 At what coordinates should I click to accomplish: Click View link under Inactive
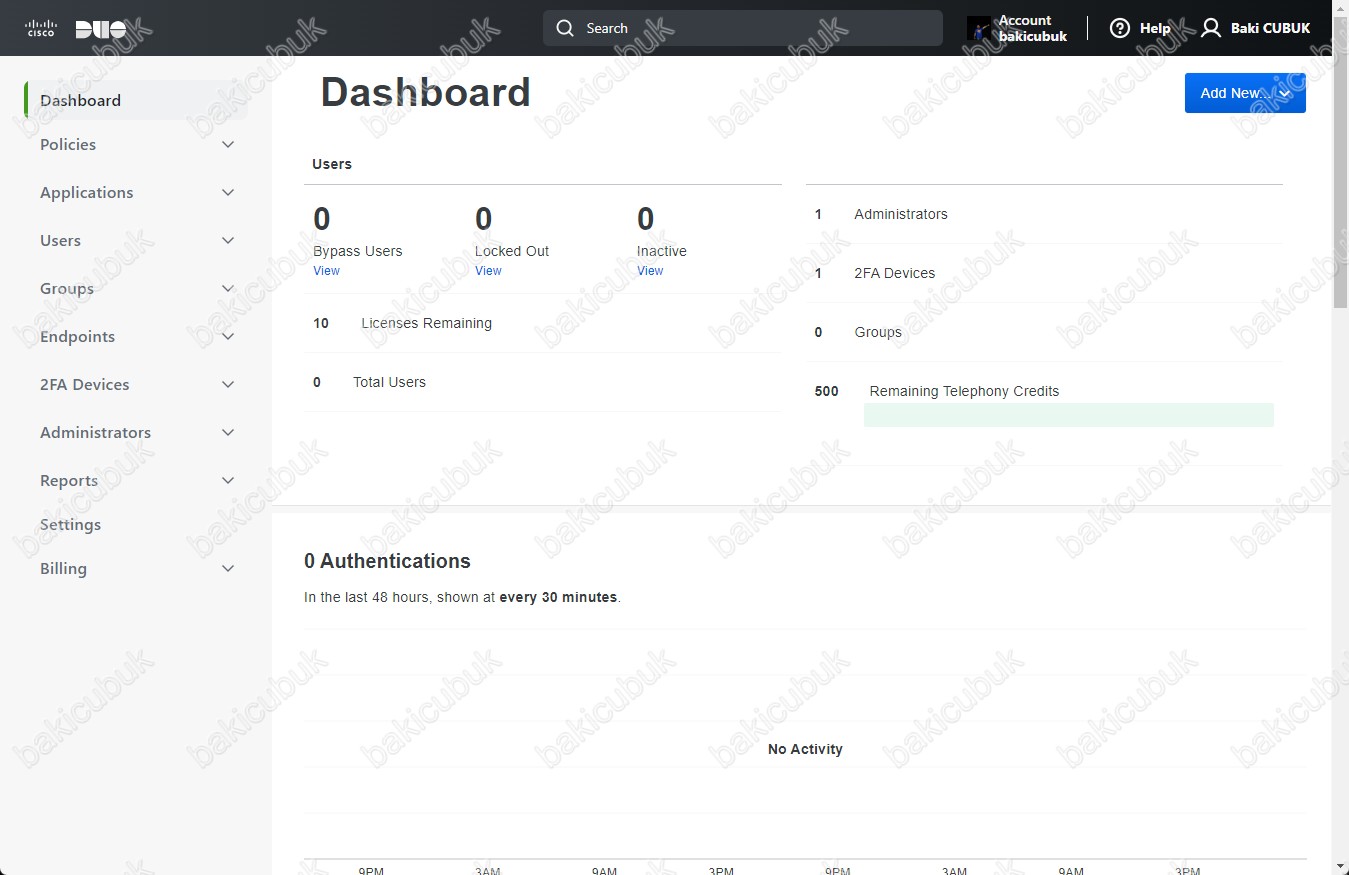click(x=650, y=271)
